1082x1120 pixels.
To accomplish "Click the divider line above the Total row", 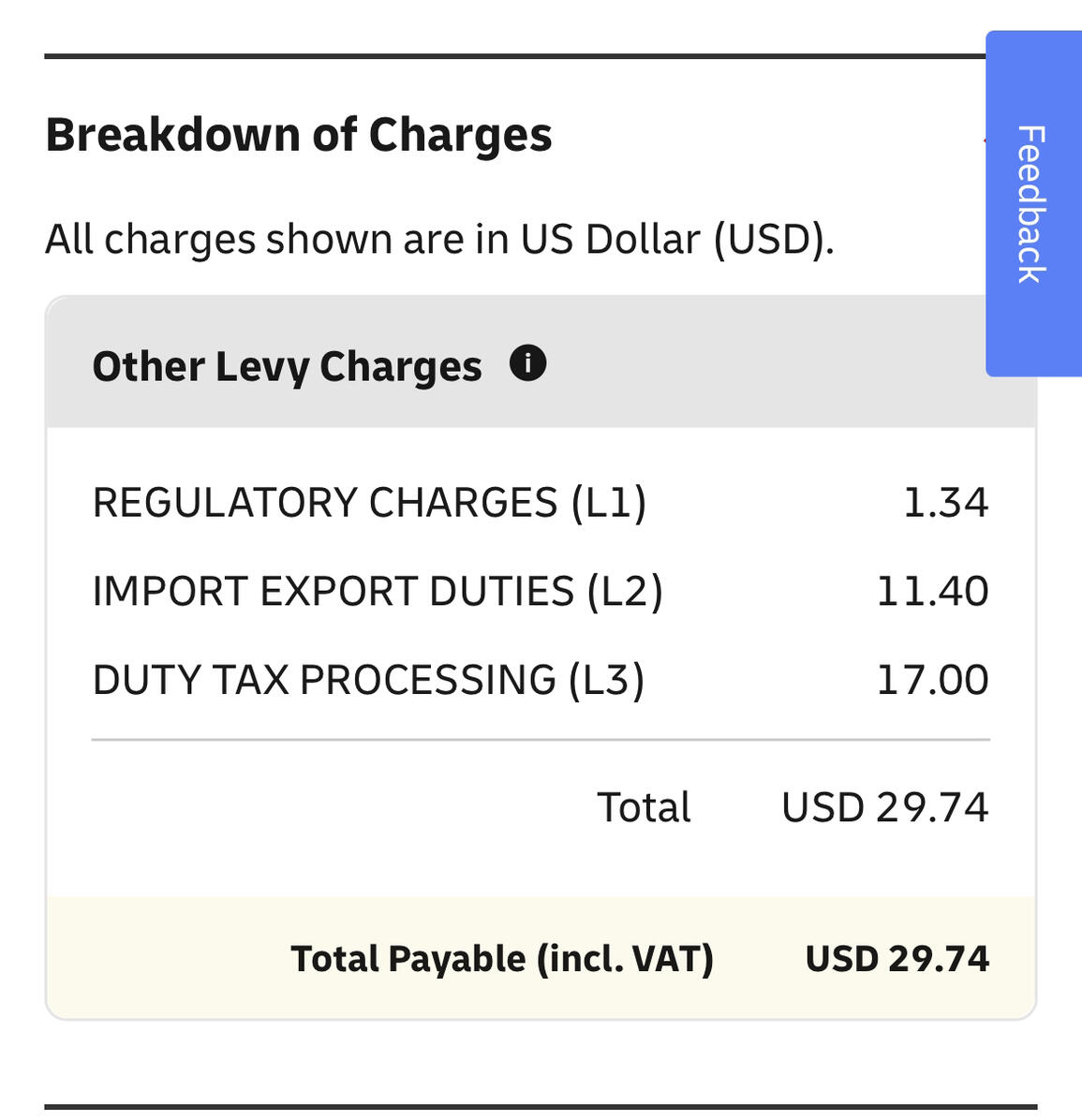I will coord(541,740).
